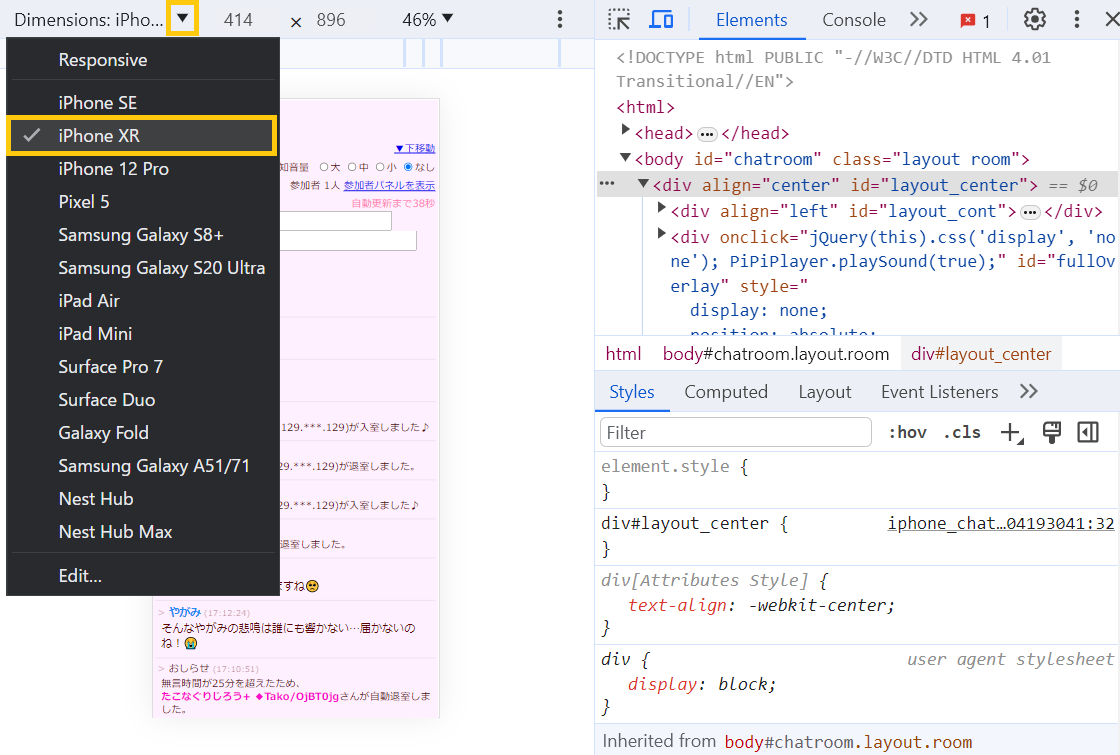Click the new style rule plus icon
Image resolution: width=1120 pixels, height=755 pixels.
(1011, 433)
